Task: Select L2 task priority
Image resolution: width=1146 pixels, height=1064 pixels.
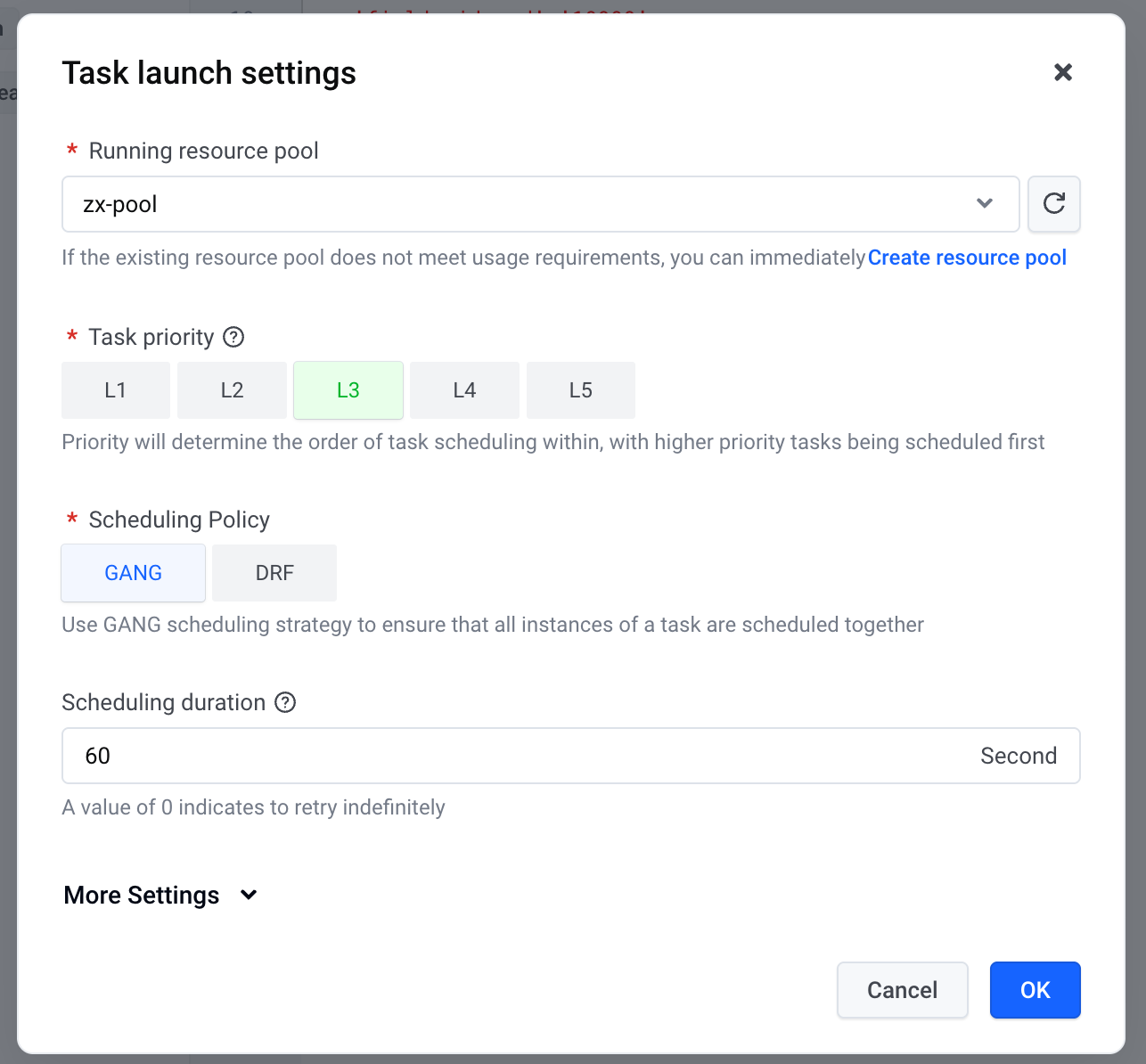Action: pos(232,390)
